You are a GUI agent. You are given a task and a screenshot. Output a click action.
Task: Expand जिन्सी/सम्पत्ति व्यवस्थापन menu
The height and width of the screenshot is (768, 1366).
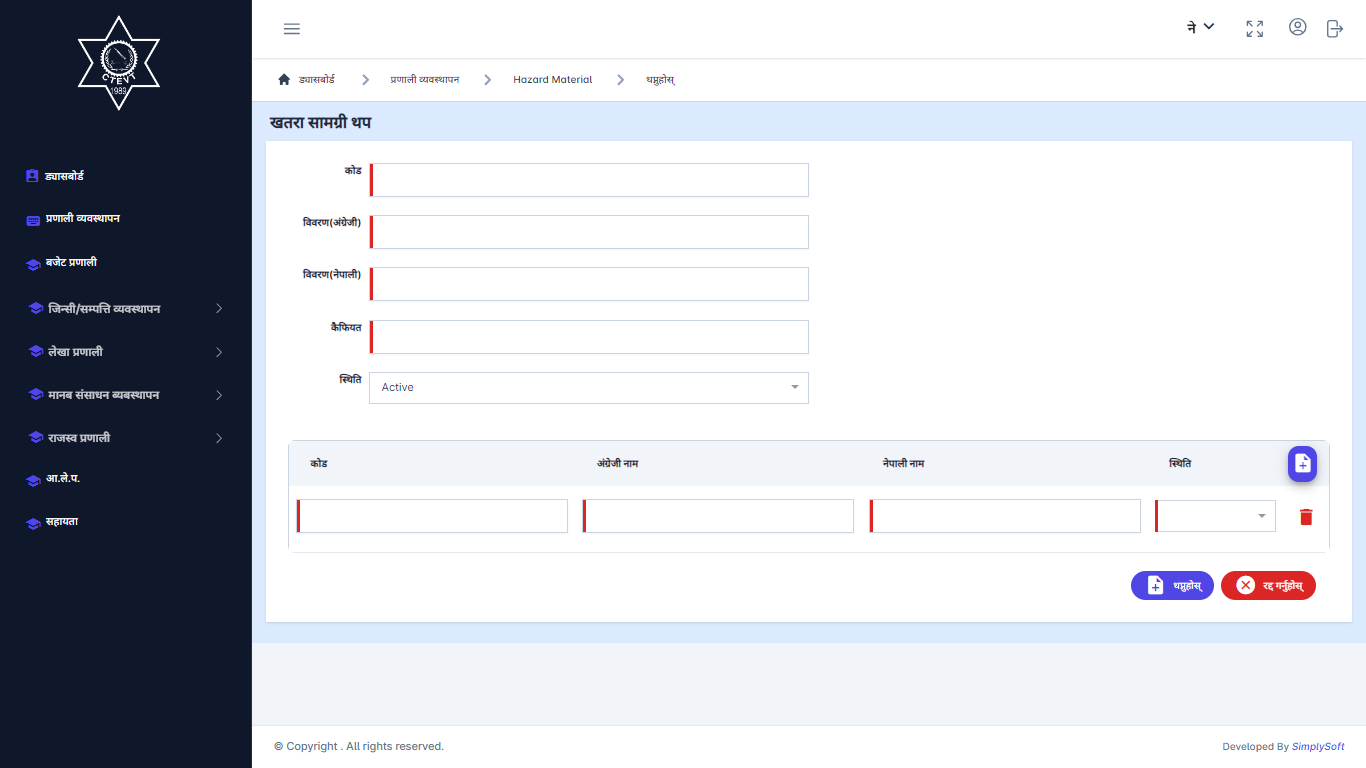(x=125, y=309)
